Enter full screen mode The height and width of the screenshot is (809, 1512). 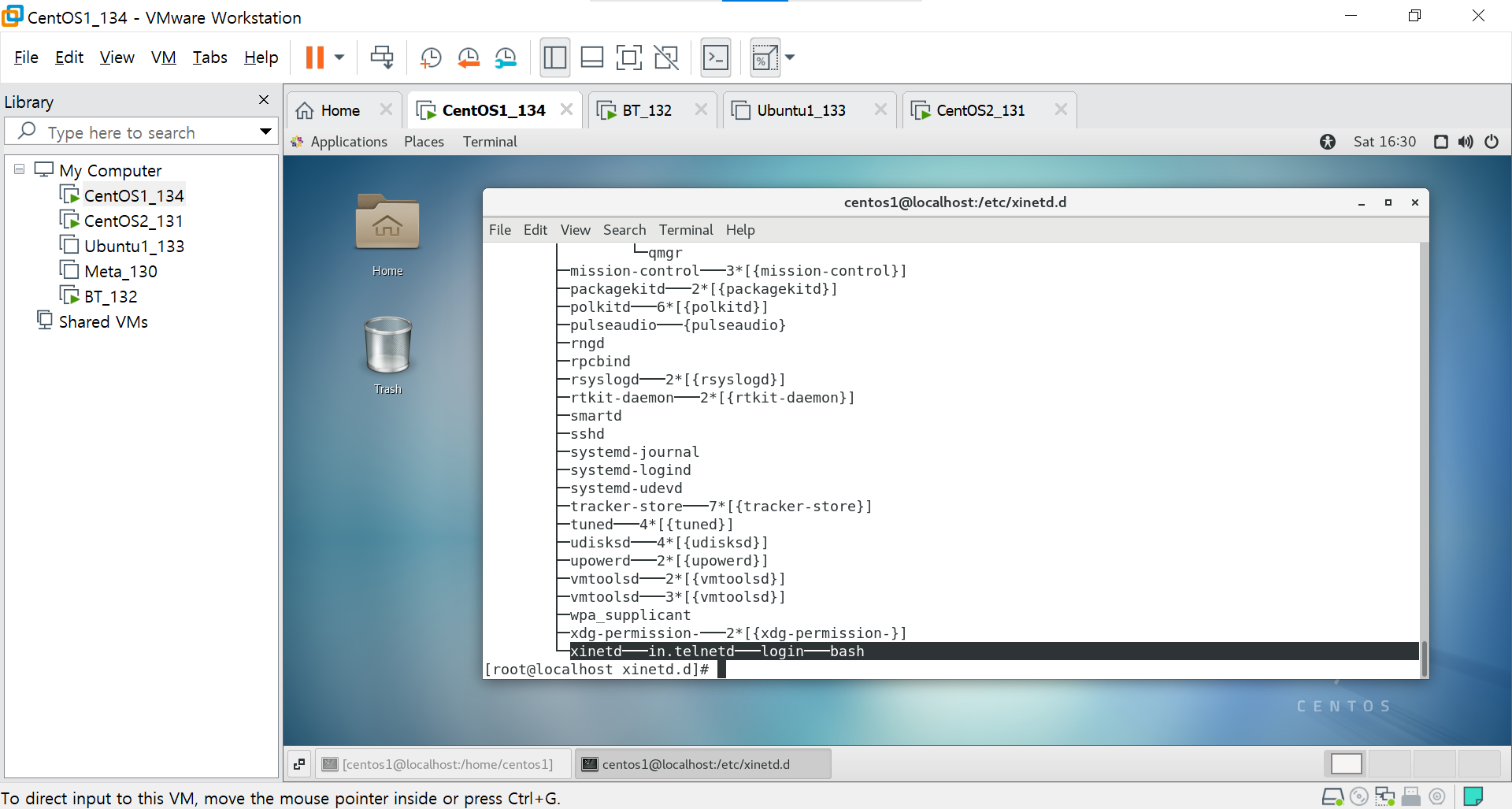pyautogui.click(x=628, y=58)
